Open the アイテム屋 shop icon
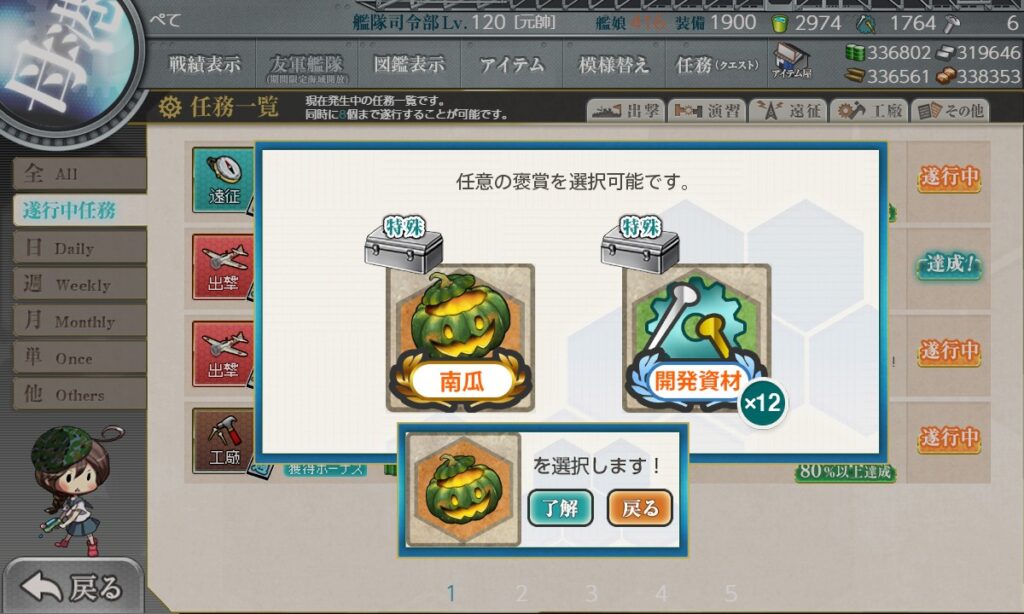 [791, 61]
